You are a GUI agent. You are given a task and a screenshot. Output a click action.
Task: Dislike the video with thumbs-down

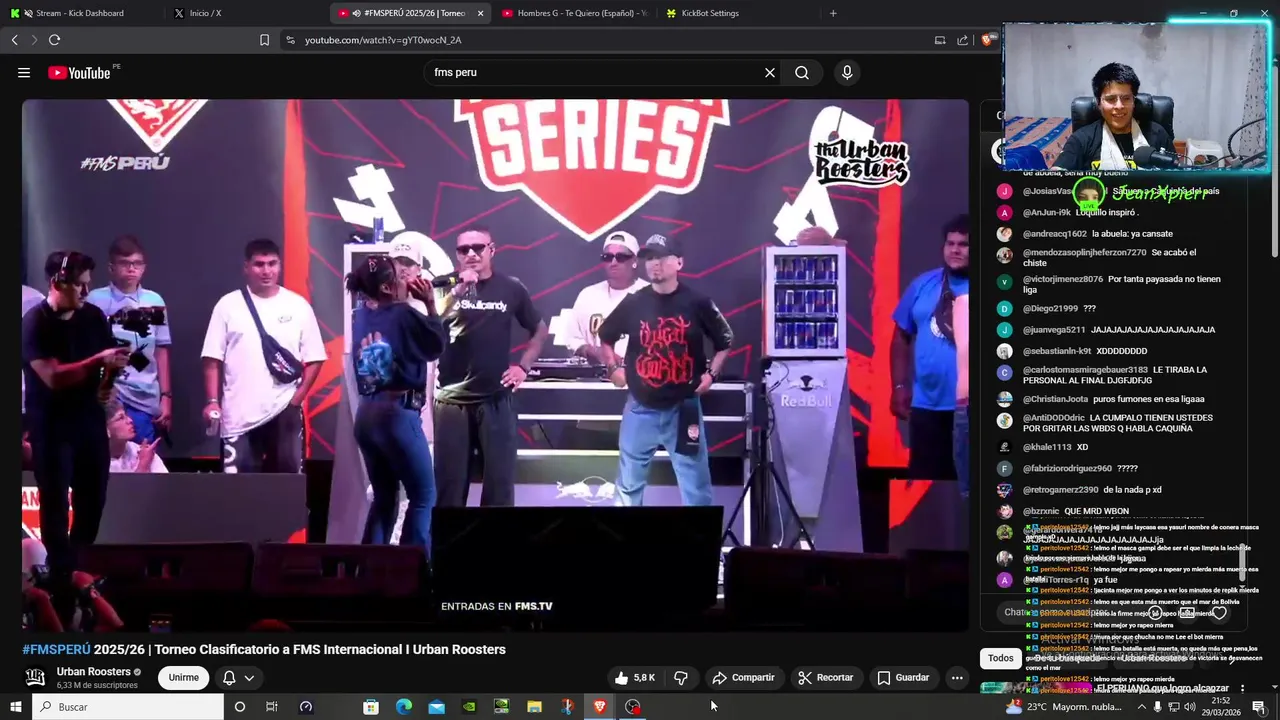[681, 678]
